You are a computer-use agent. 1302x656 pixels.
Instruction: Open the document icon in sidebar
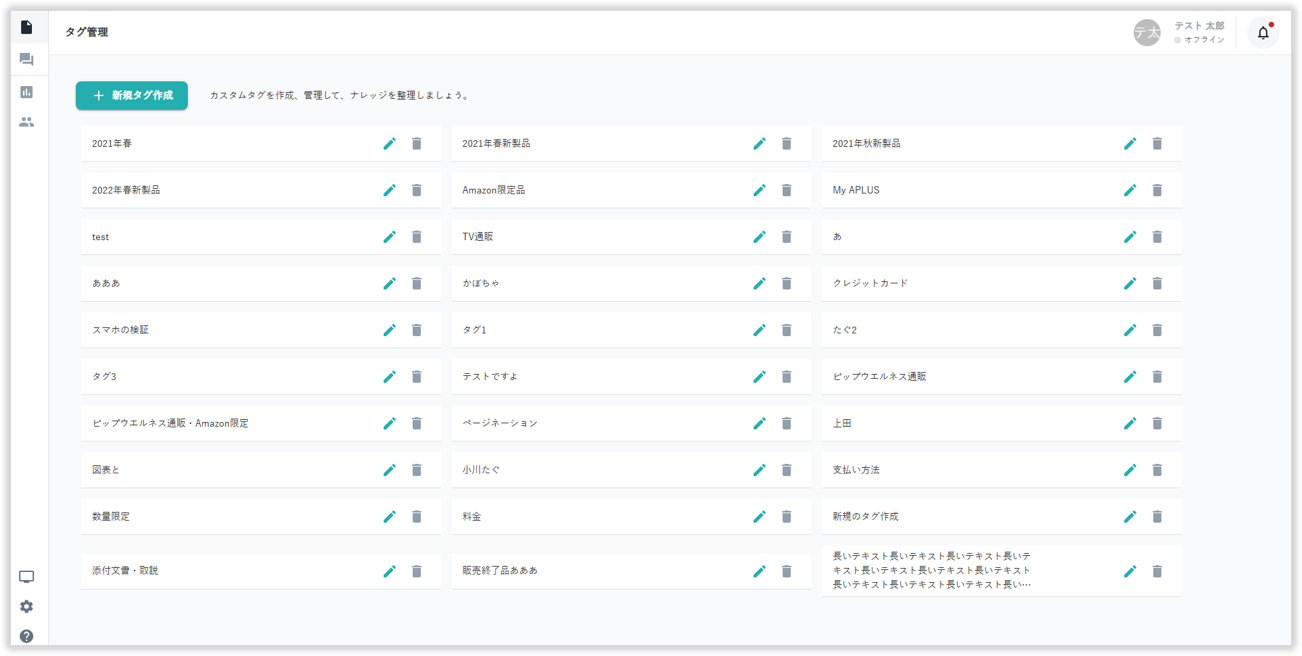[27, 27]
